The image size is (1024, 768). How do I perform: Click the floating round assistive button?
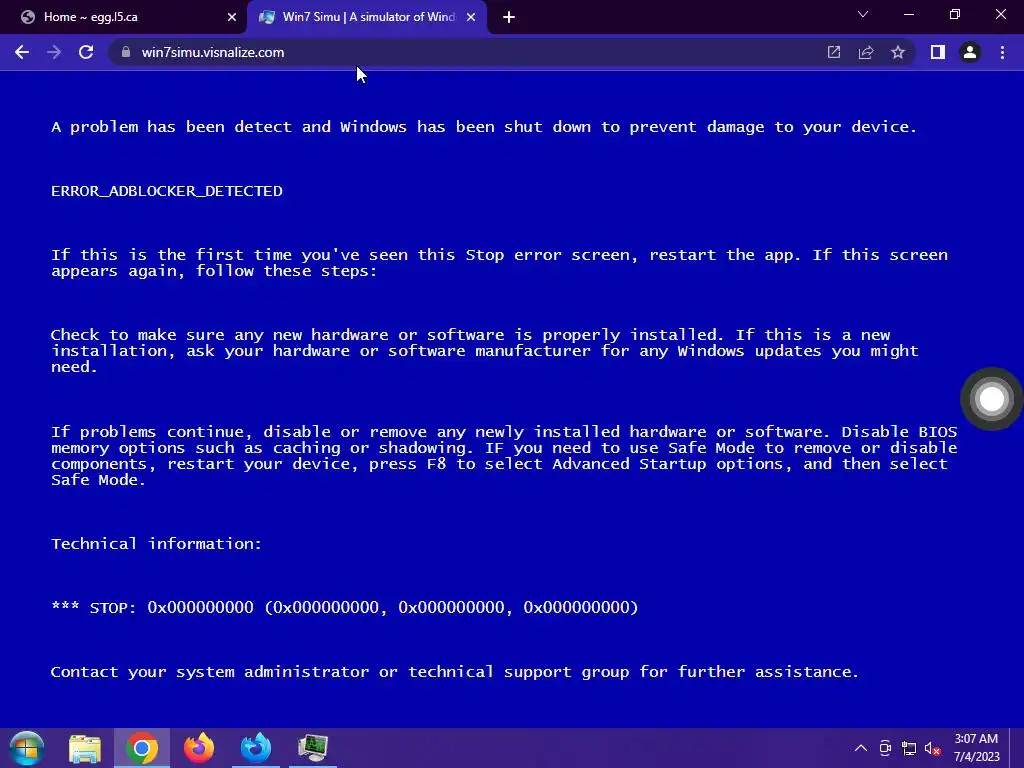991,399
